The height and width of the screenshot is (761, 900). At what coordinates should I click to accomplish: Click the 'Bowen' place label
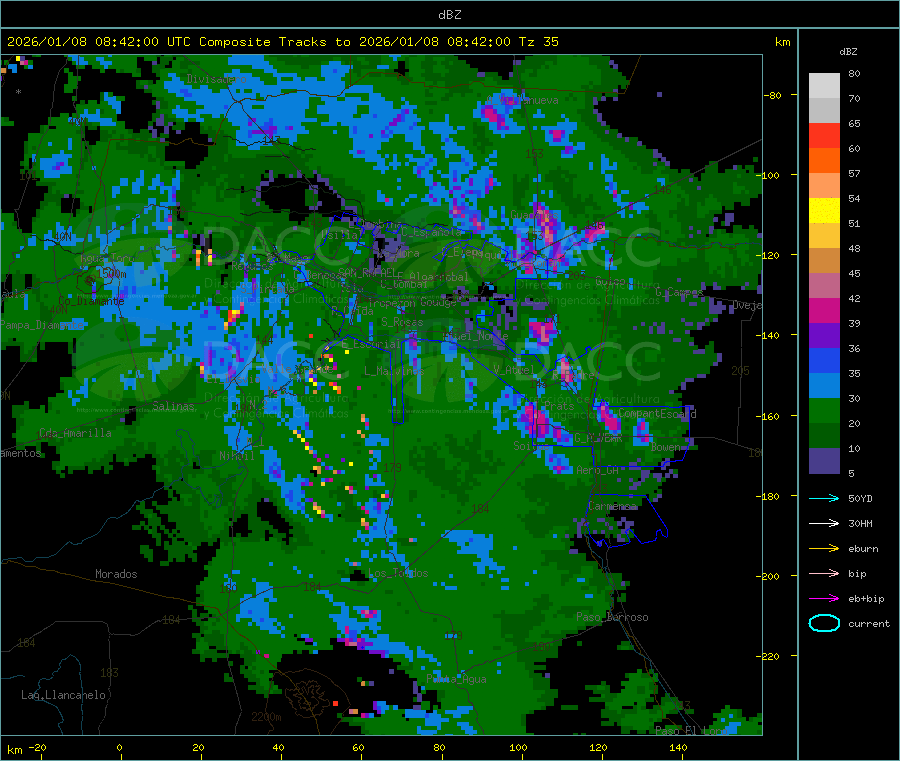coord(665,446)
